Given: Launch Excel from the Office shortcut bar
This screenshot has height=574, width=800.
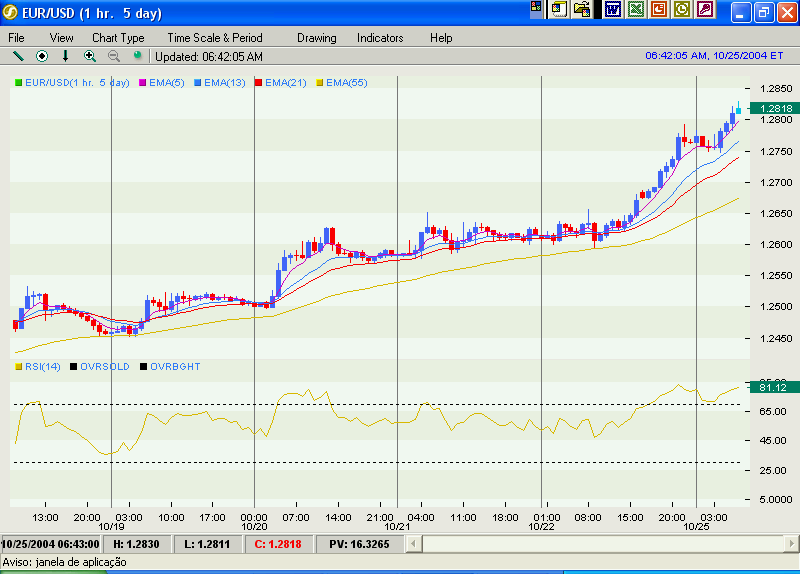Looking at the screenshot, I should coord(635,10).
